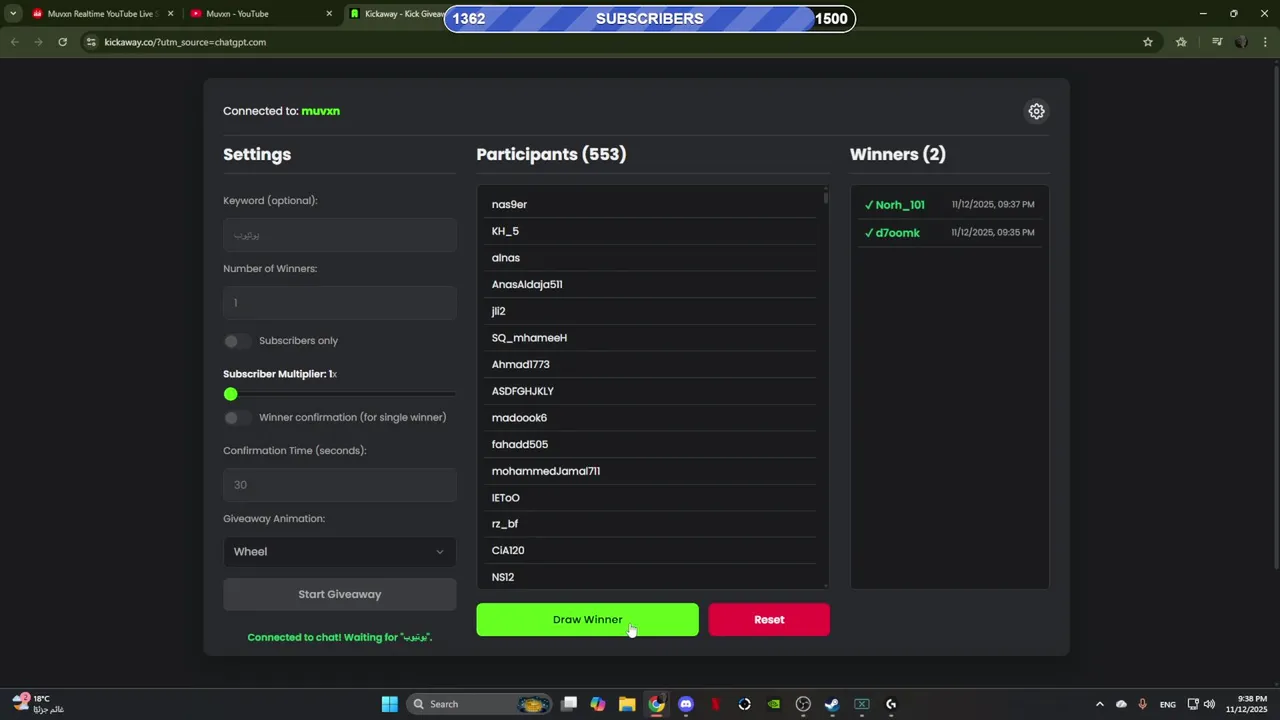
Task: Open Netflix from the taskbar
Action: click(715, 704)
